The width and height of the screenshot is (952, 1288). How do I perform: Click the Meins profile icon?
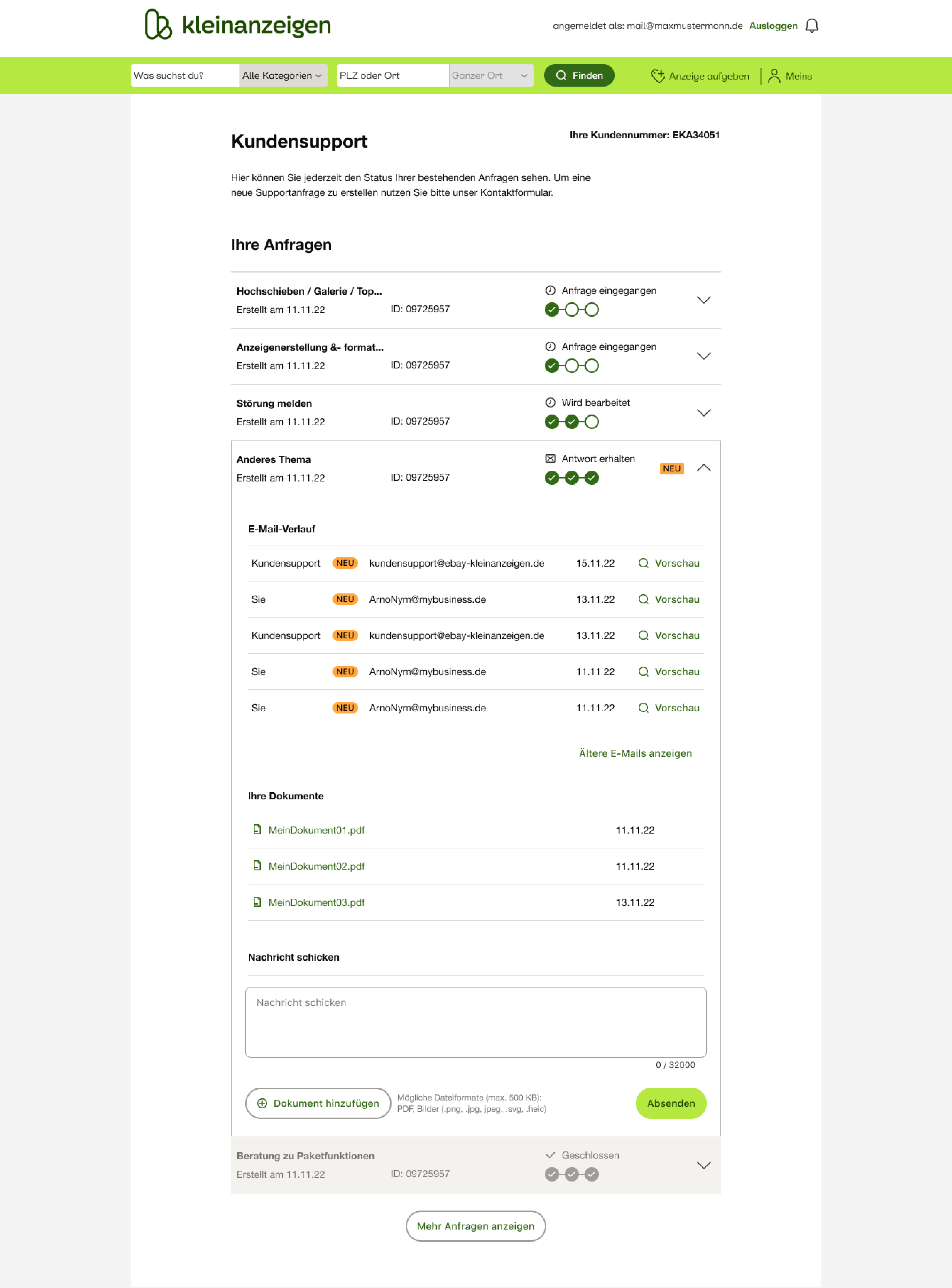pyautogui.click(x=774, y=76)
